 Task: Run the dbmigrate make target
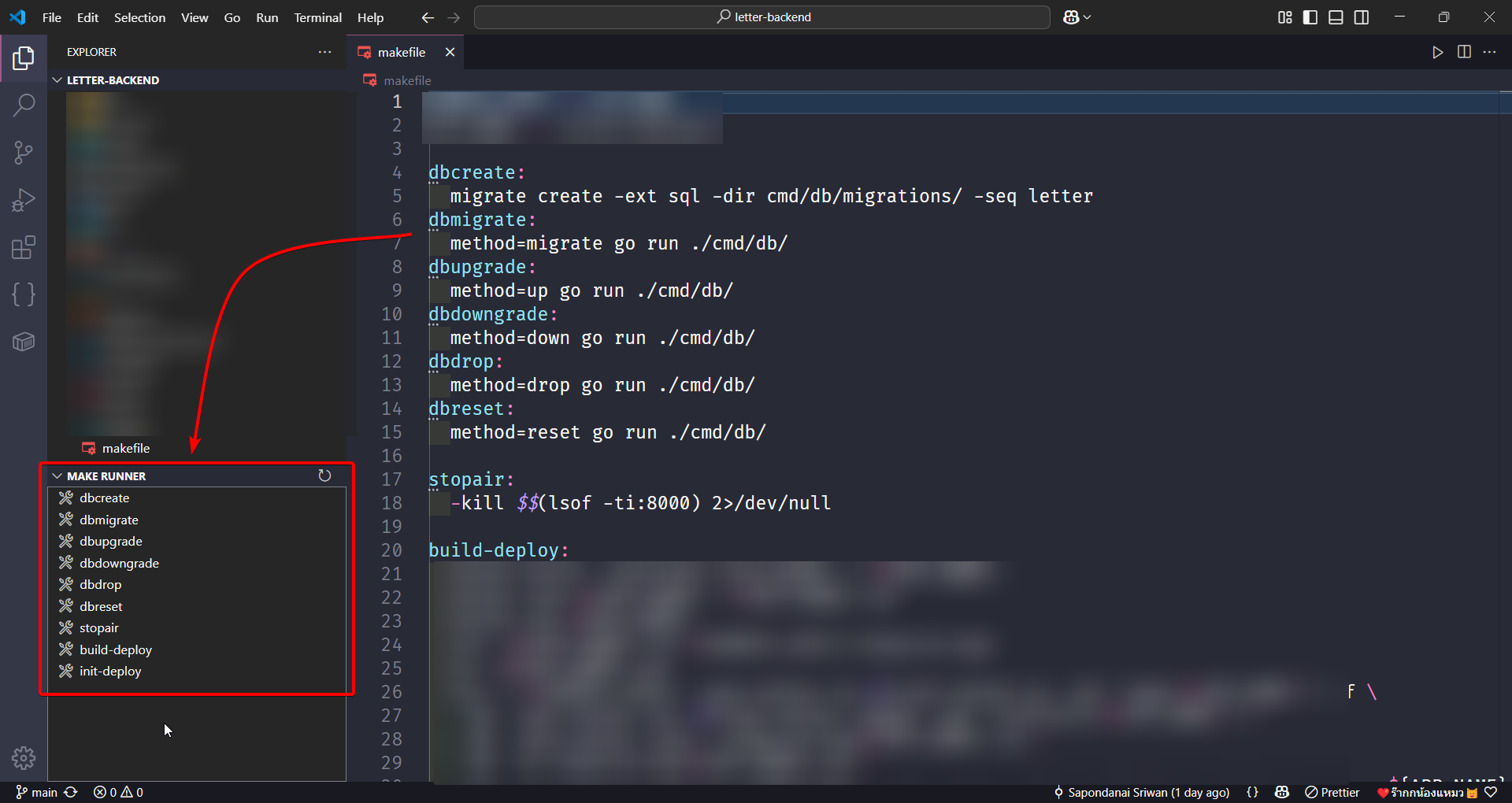coord(109,520)
